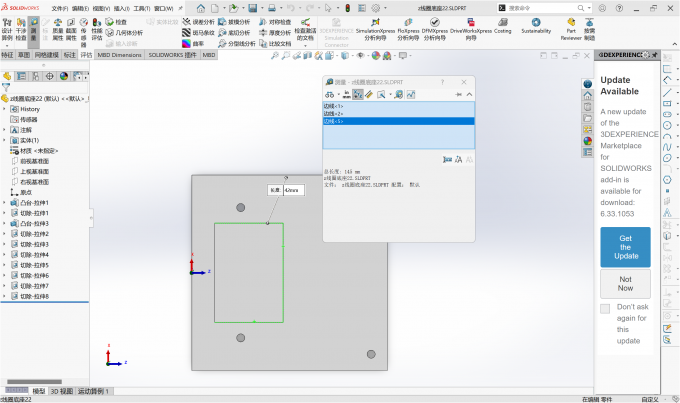This screenshot has height=403, width=680.
Task: Launch SimulationXpress analysis wizard
Action: tap(375, 29)
